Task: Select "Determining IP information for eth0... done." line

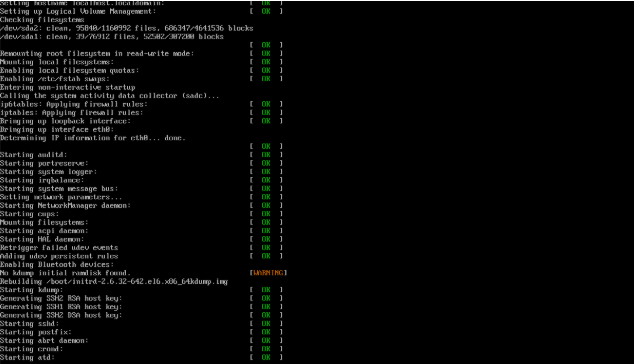Action: point(93,138)
